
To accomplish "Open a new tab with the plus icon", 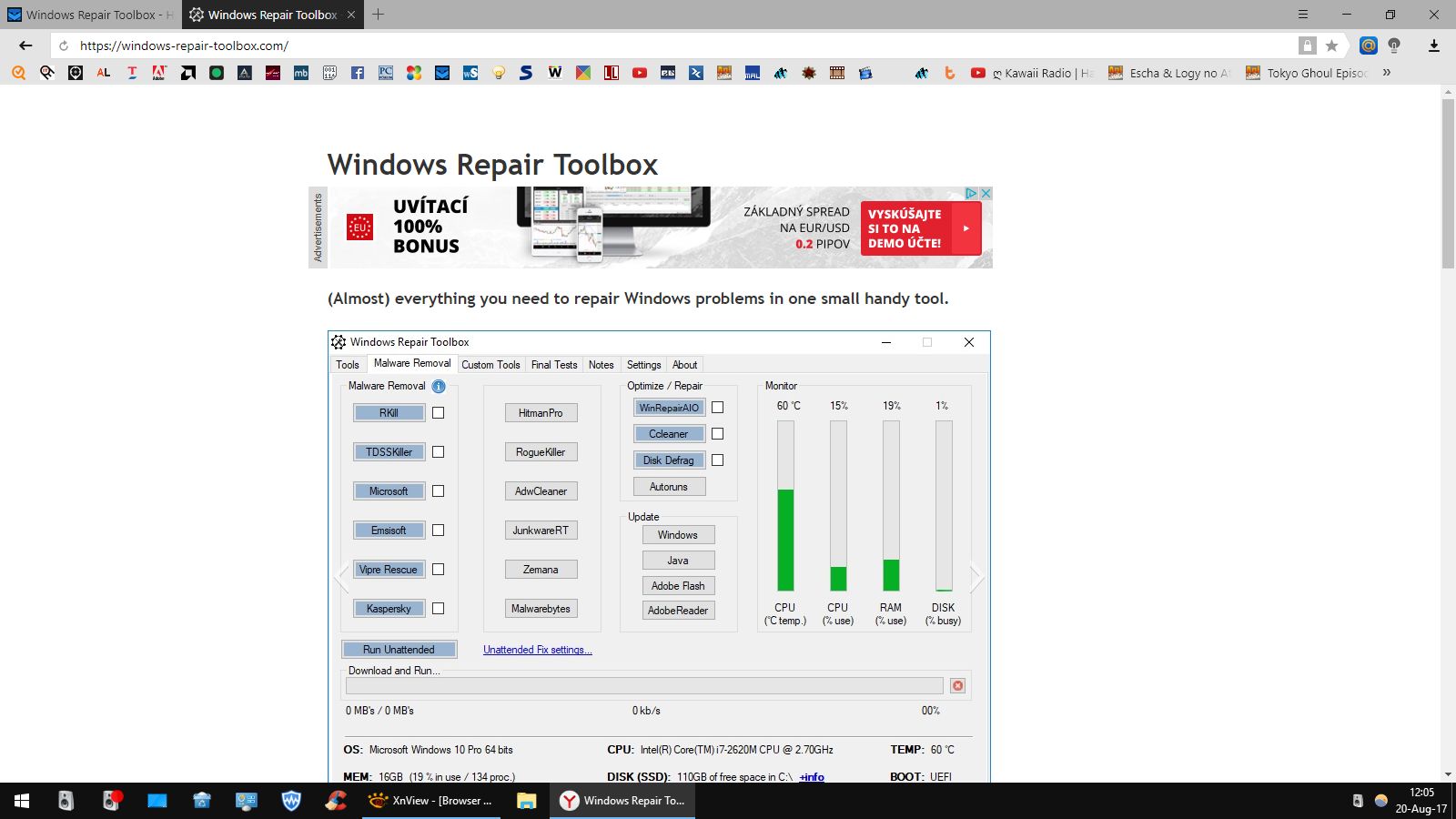I will 379,15.
